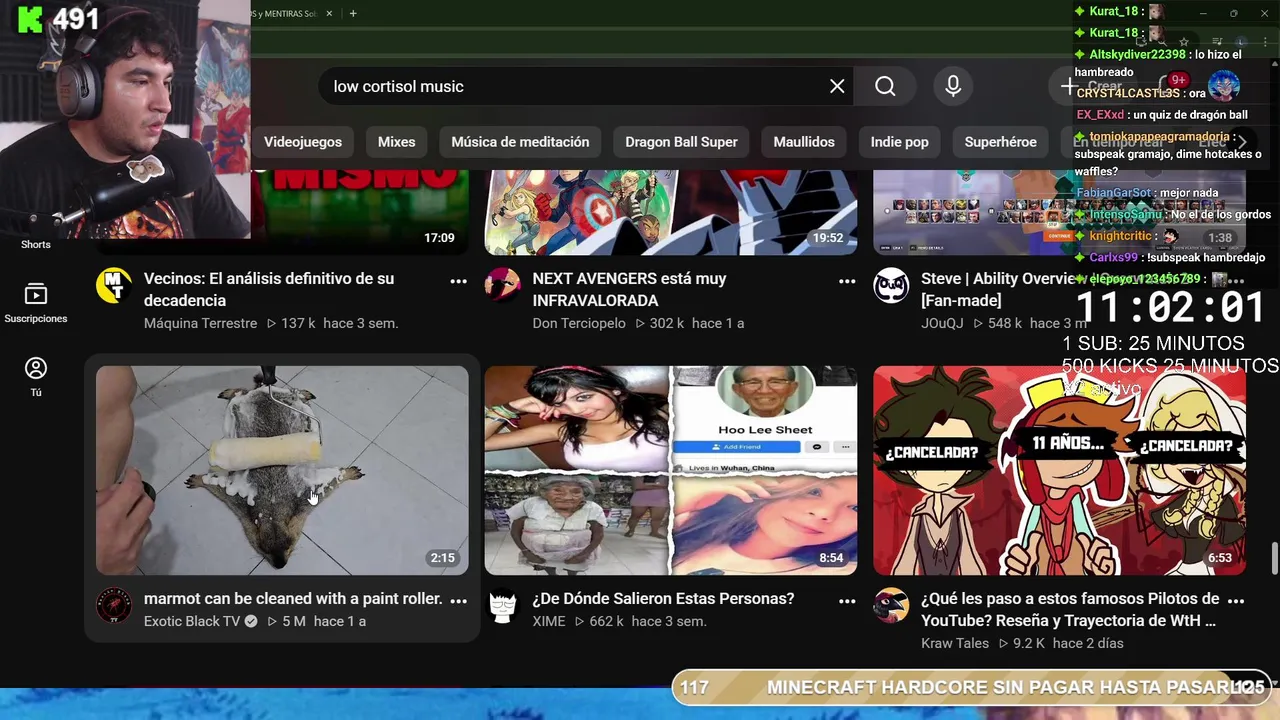Click the user avatar at top right

(1224, 86)
